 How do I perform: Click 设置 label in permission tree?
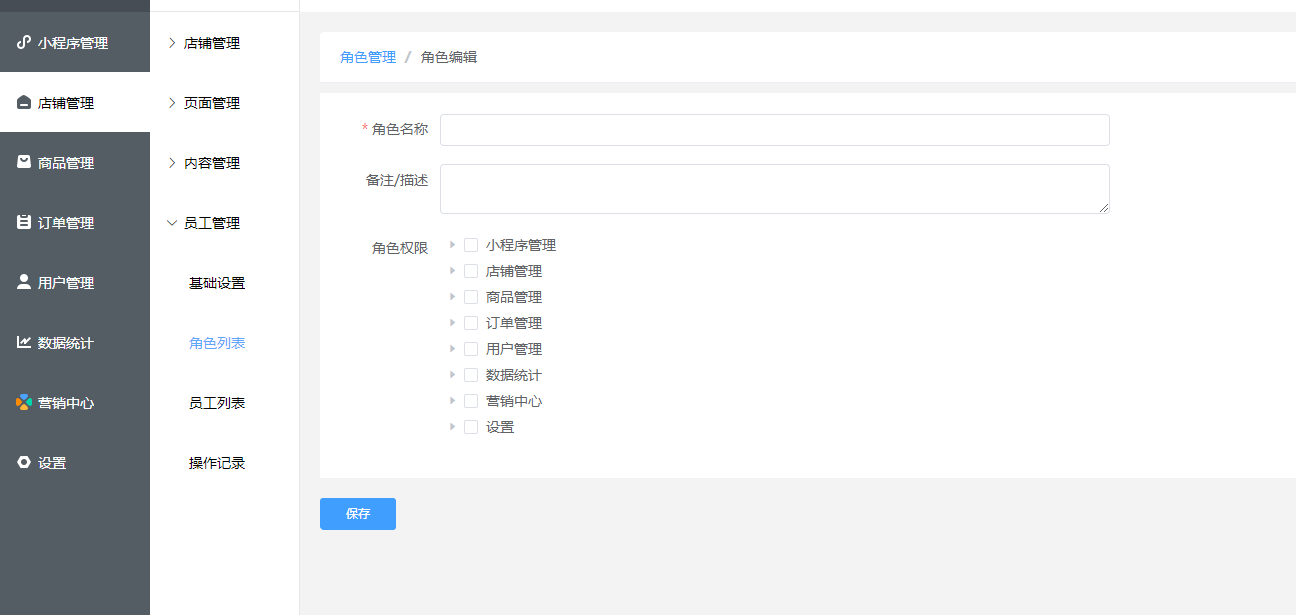[x=500, y=427]
